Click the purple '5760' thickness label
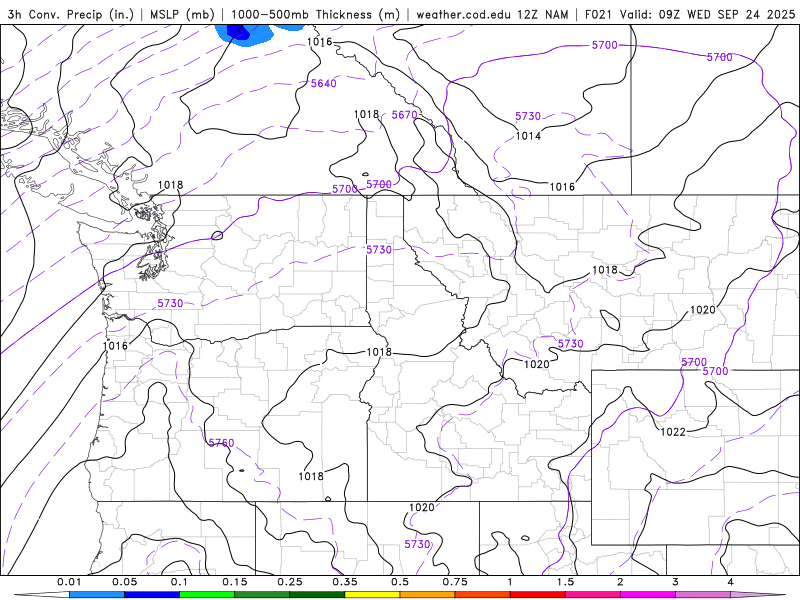Viewport: 800px width, 600px height. coord(221,443)
